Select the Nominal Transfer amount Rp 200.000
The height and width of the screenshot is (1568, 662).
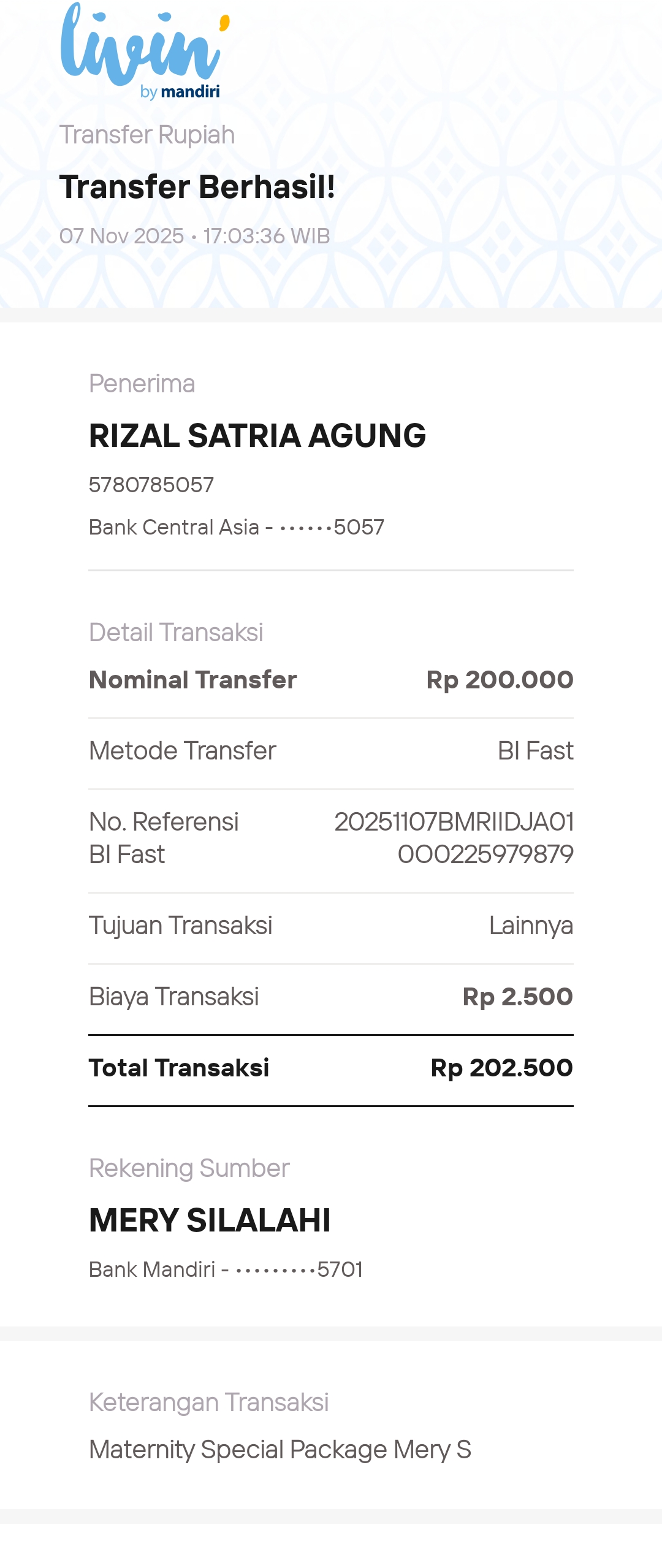pos(500,680)
